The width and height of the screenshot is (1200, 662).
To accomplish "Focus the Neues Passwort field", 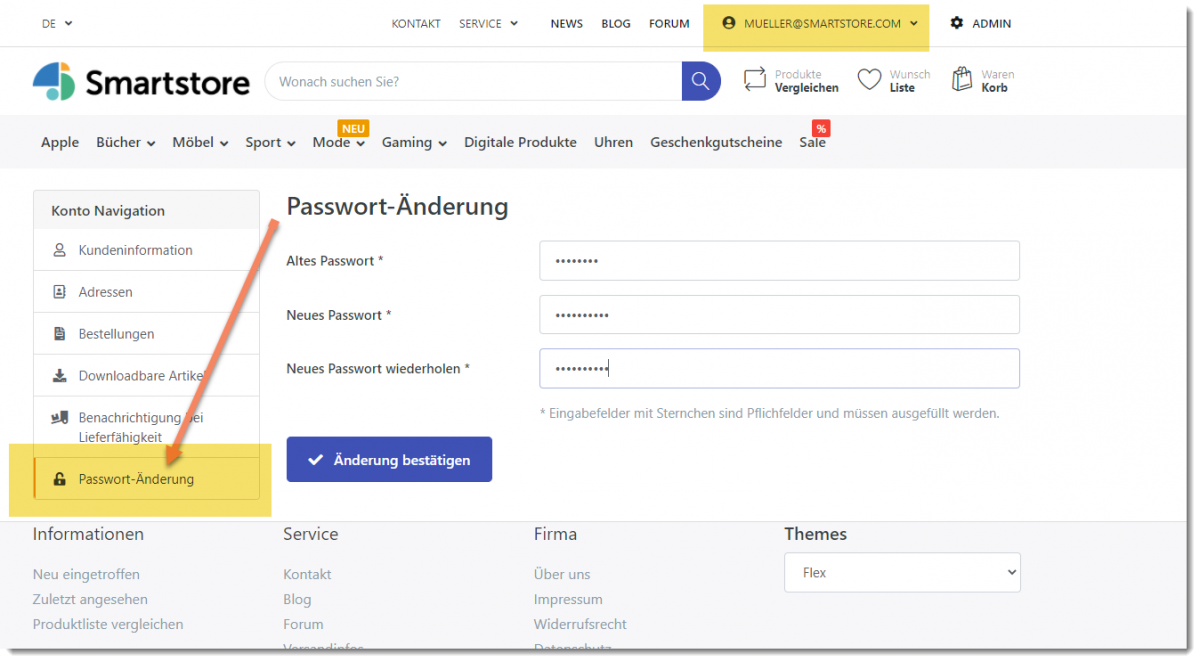I will pyautogui.click(x=779, y=315).
